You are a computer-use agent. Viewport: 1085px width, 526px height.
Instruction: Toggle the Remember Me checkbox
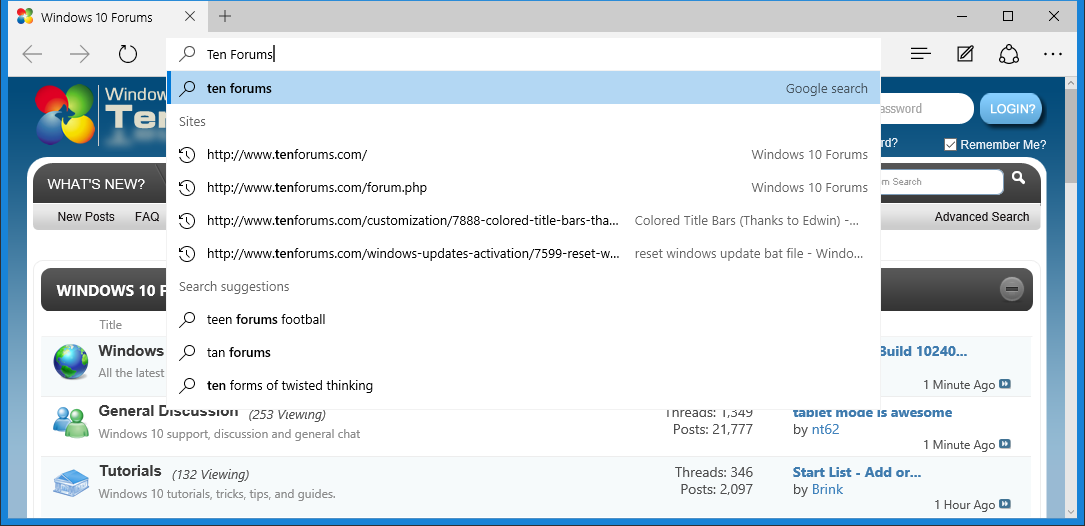click(951, 145)
